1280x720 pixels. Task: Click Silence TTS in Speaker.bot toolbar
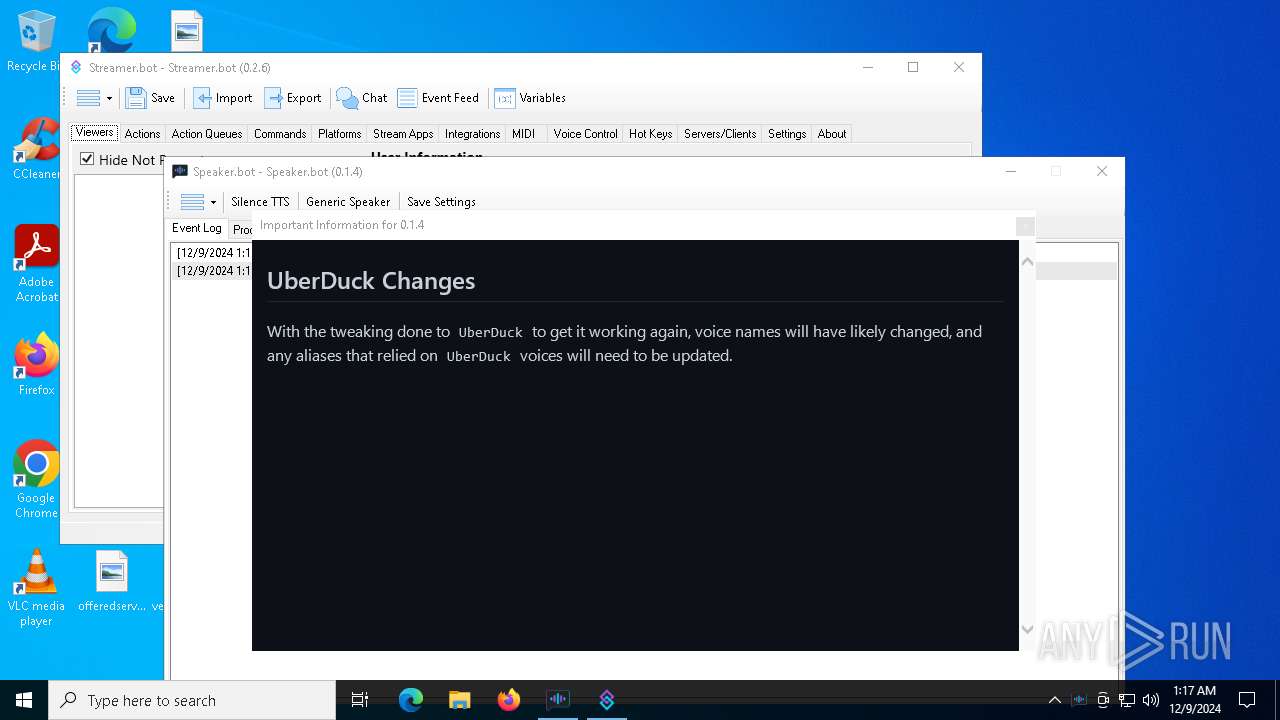click(x=260, y=202)
